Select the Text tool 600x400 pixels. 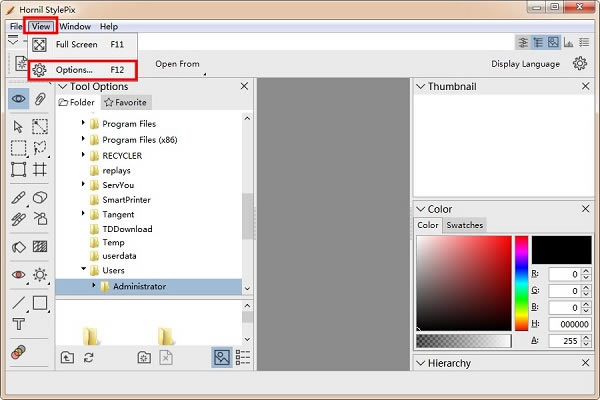[x=18, y=324]
